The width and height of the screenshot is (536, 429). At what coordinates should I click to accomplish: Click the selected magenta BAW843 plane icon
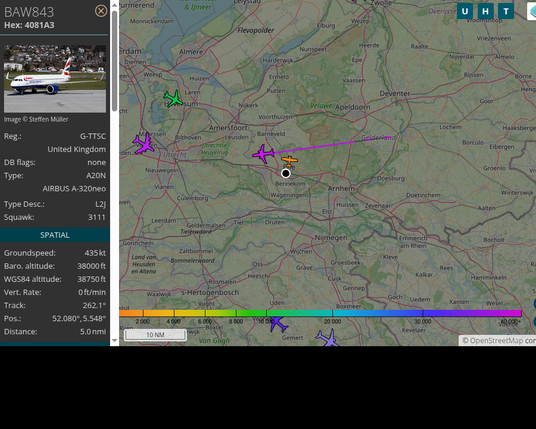(263, 154)
